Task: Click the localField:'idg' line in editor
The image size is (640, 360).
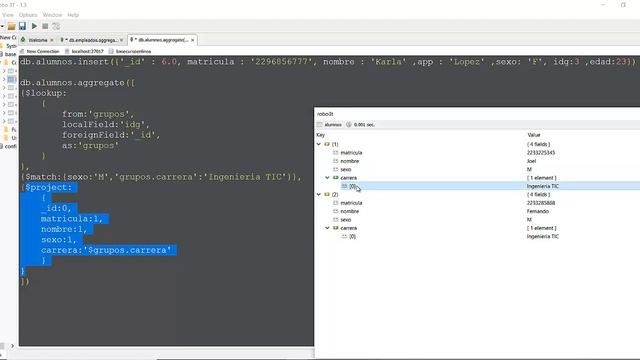Action: pos(106,124)
